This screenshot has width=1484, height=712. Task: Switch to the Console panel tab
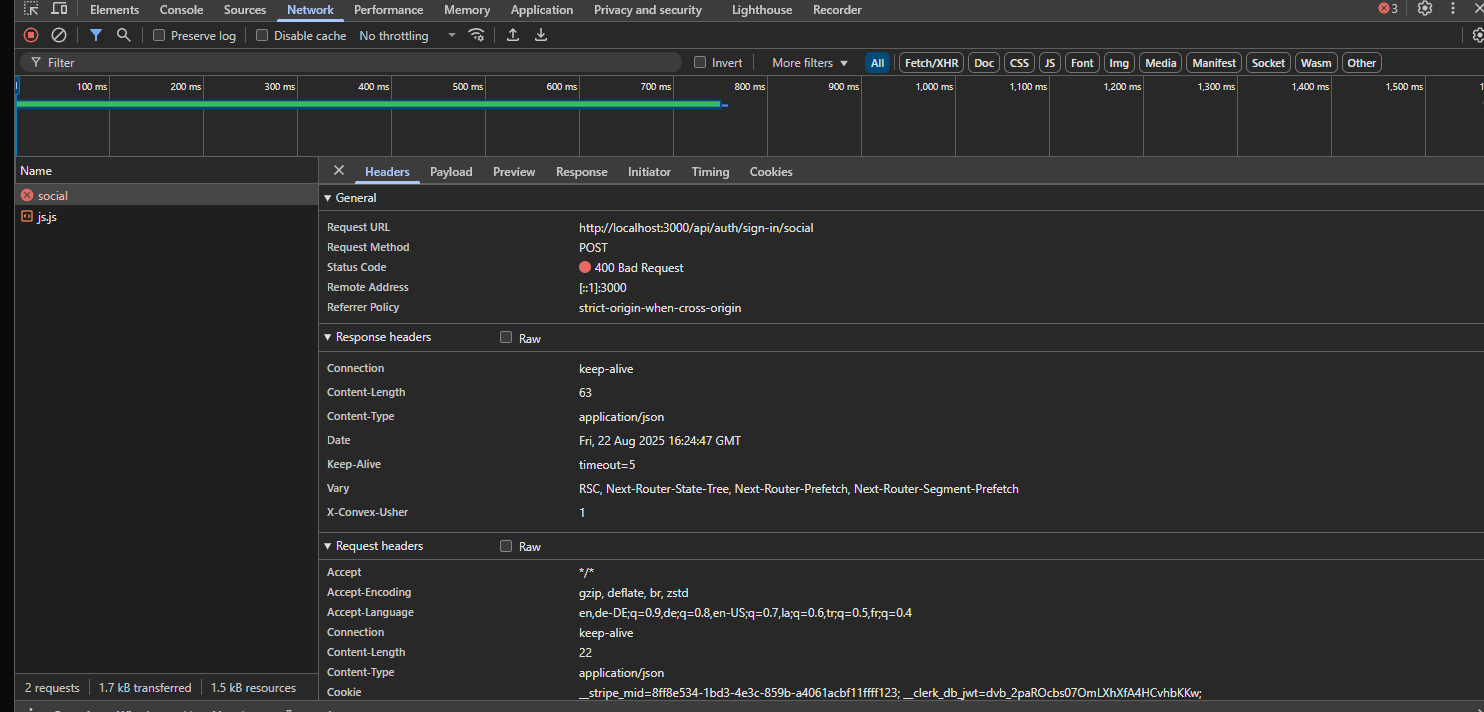point(182,10)
